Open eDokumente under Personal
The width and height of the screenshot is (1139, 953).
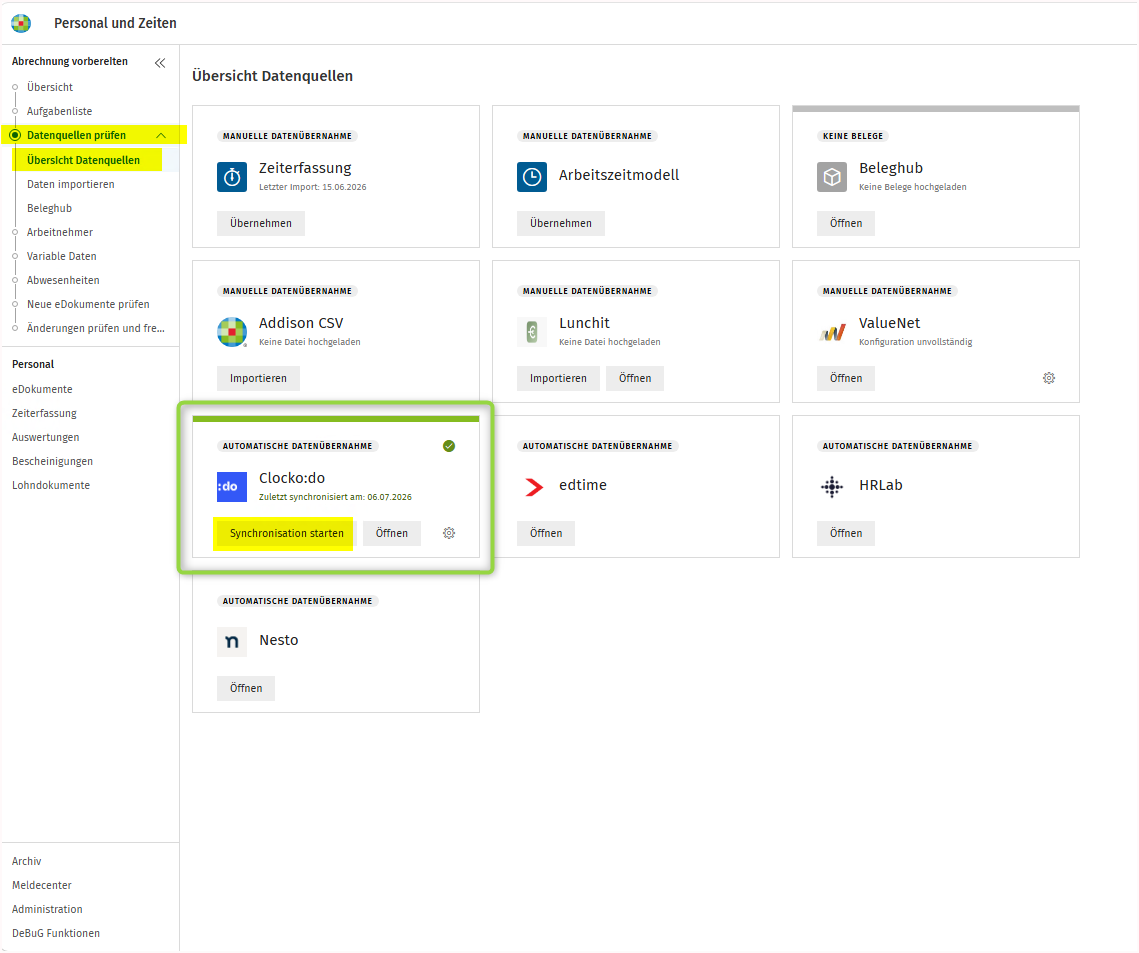42,389
